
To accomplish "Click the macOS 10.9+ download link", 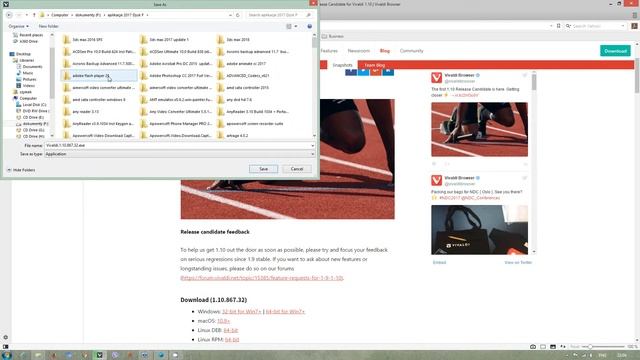I will 223,321.
